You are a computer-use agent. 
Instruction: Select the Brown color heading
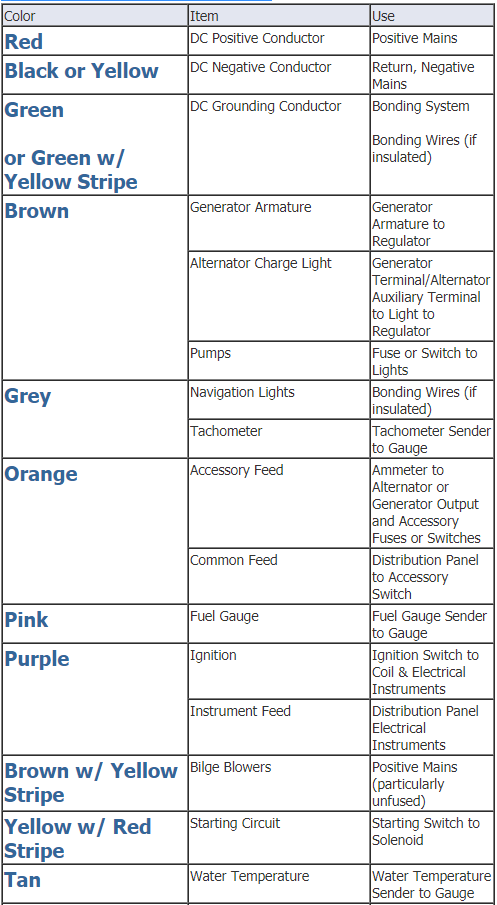pos(36,211)
